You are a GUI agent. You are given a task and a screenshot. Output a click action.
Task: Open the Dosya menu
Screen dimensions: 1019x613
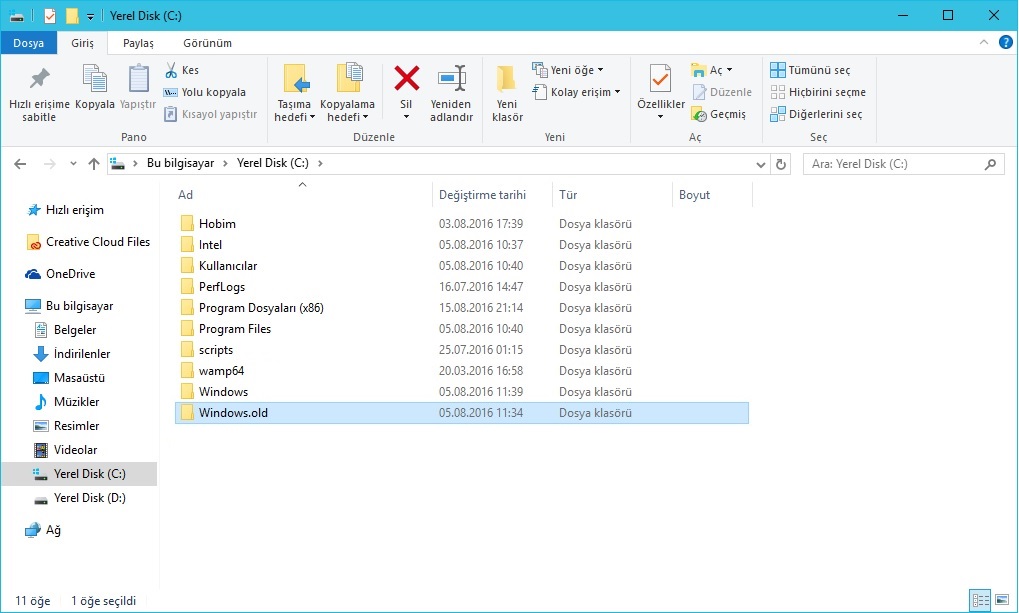(28, 43)
